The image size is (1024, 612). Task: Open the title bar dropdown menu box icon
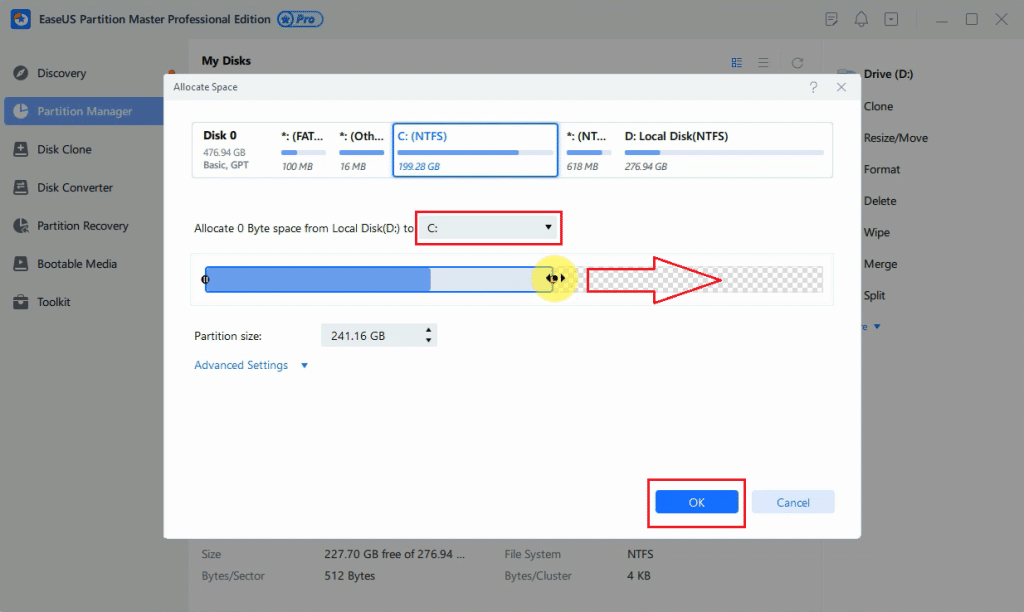click(891, 19)
